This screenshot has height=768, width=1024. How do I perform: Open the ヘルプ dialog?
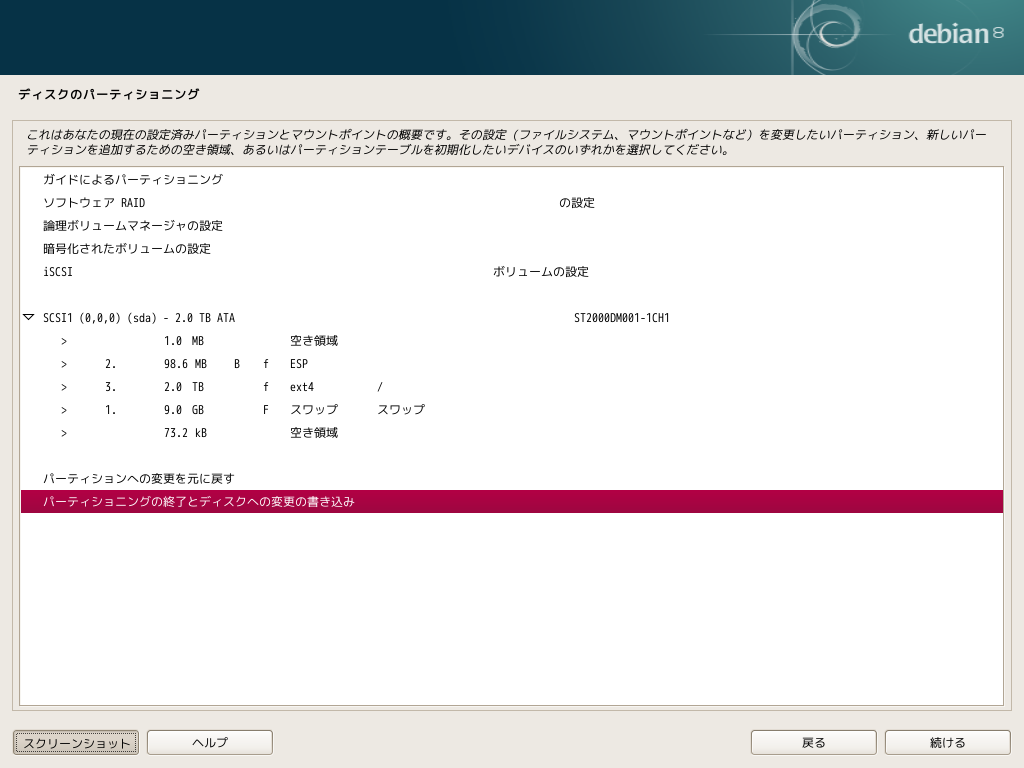pyautogui.click(x=209, y=742)
